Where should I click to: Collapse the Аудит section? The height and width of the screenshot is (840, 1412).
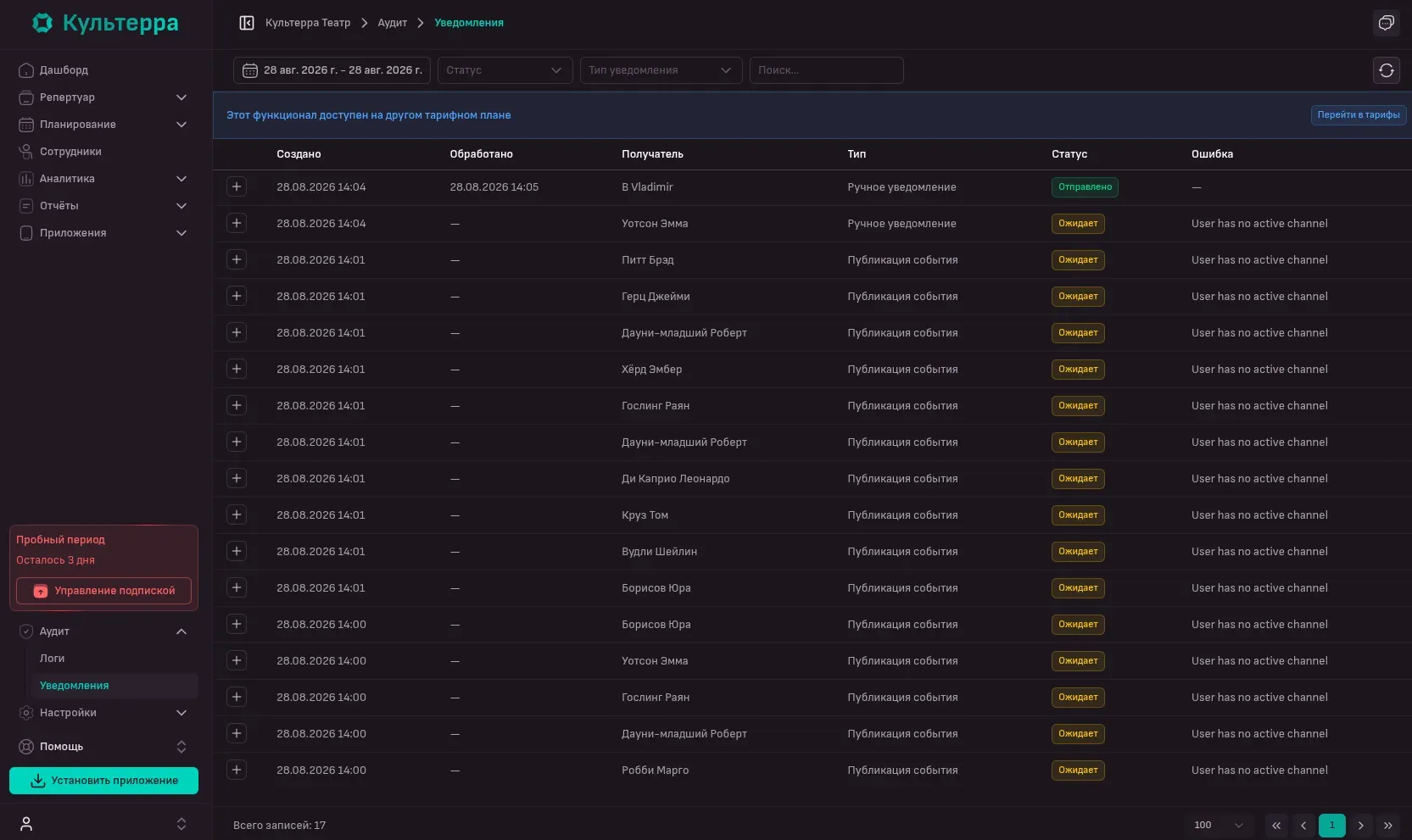105,631
